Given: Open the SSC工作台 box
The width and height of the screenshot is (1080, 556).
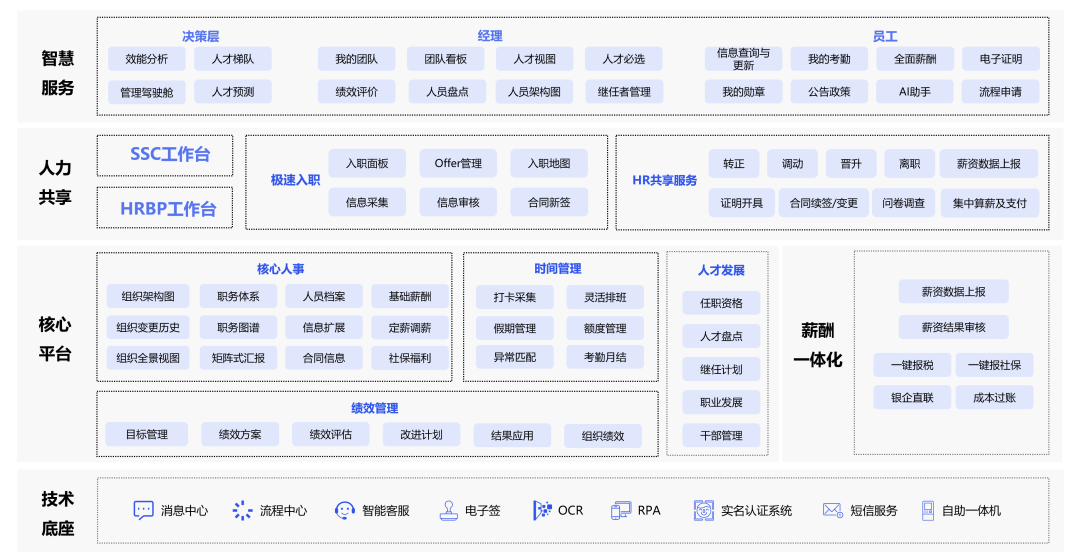Looking at the screenshot, I should pos(165,155).
